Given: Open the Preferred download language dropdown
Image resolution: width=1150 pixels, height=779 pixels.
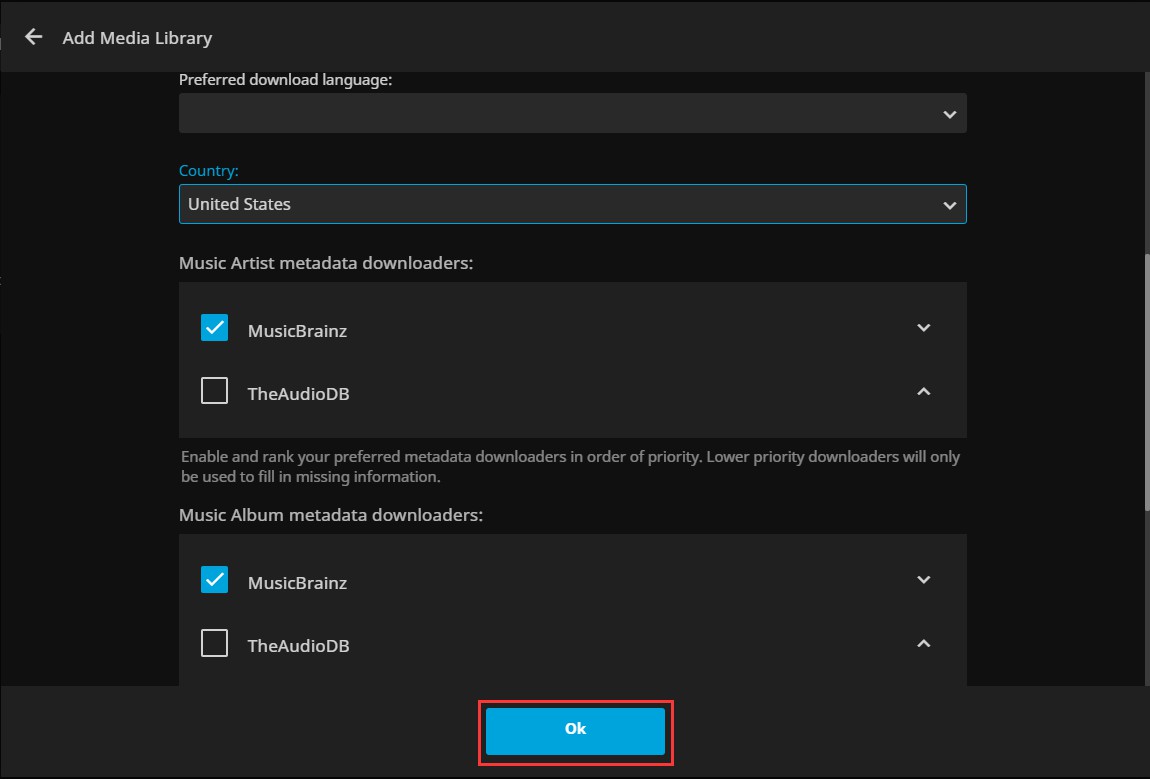Looking at the screenshot, I should click(572, 114).
